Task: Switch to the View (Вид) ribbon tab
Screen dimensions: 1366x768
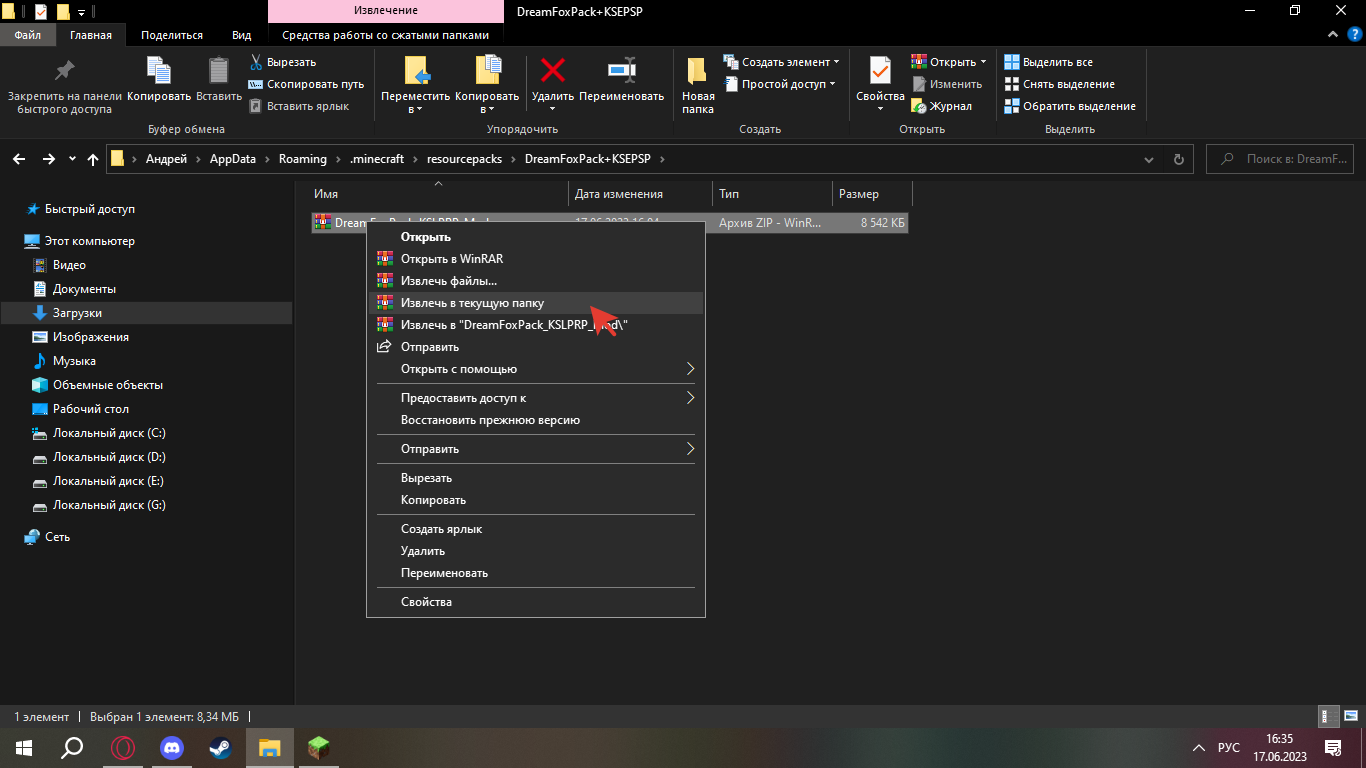Action: 241,35
